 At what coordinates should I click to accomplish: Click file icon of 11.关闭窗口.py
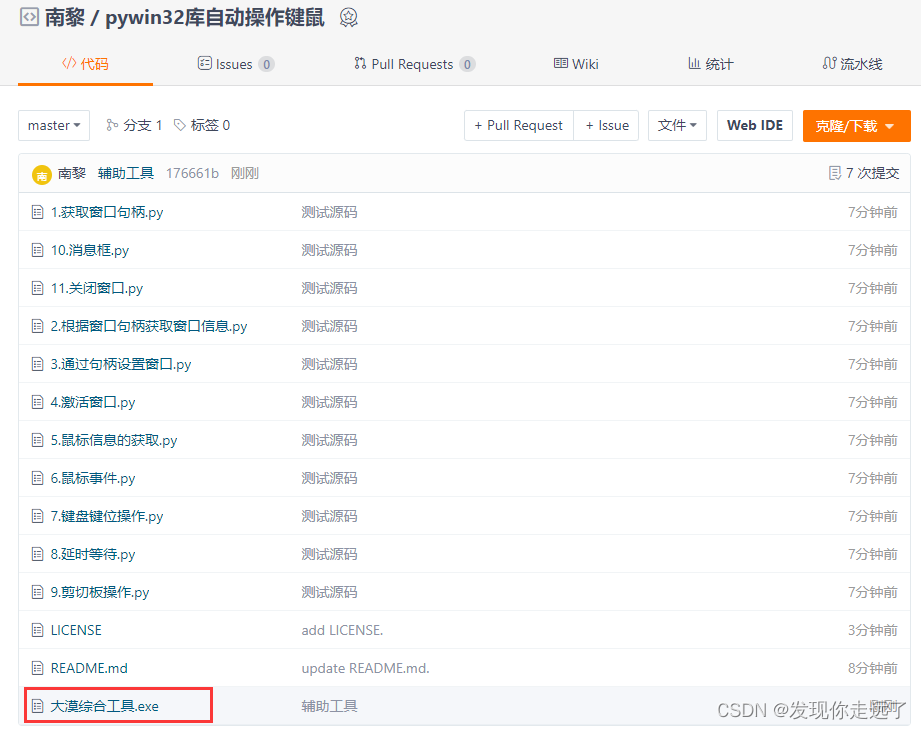(37, 288)
